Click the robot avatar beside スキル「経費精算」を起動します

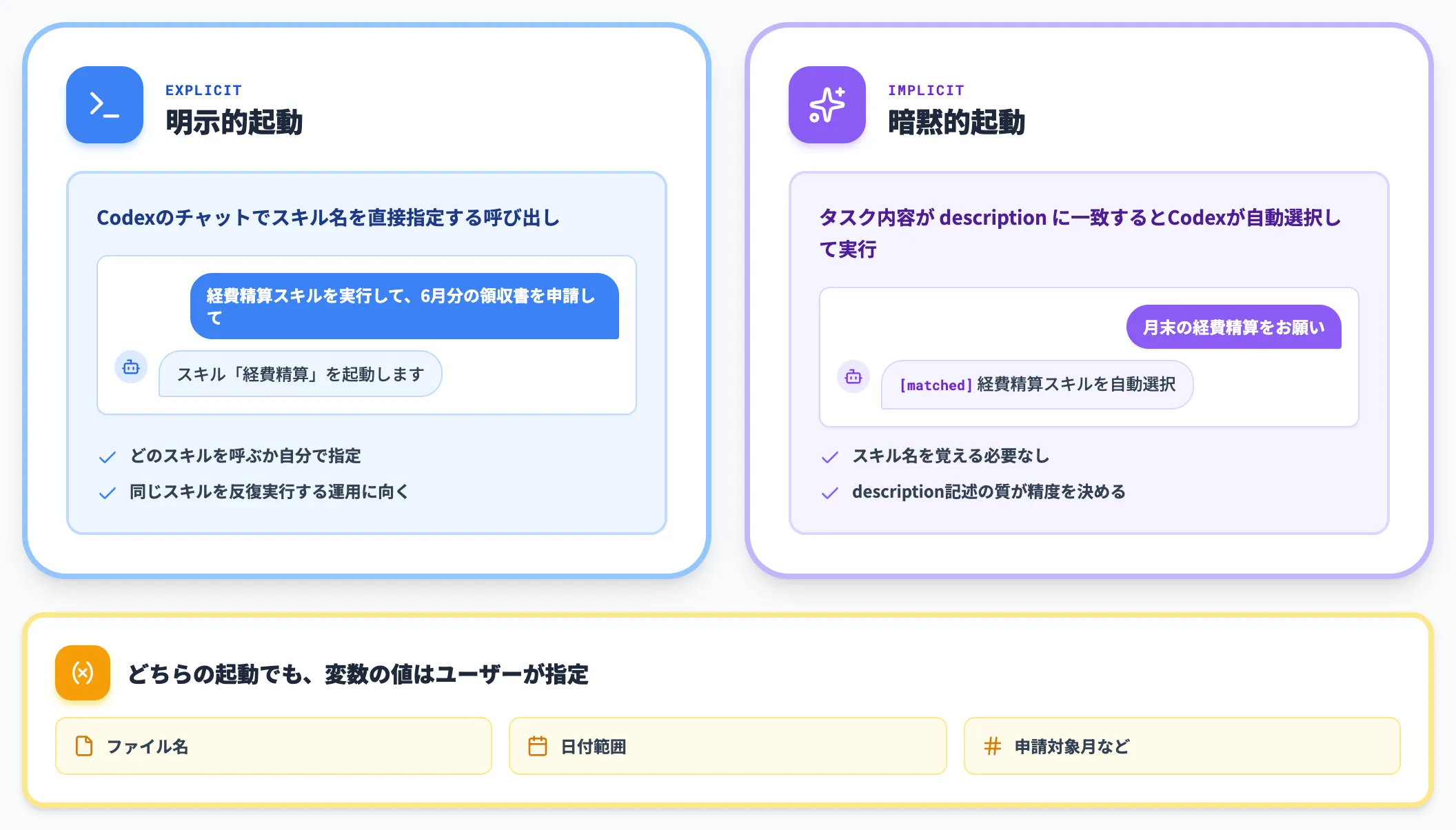[x=131, y=367]
